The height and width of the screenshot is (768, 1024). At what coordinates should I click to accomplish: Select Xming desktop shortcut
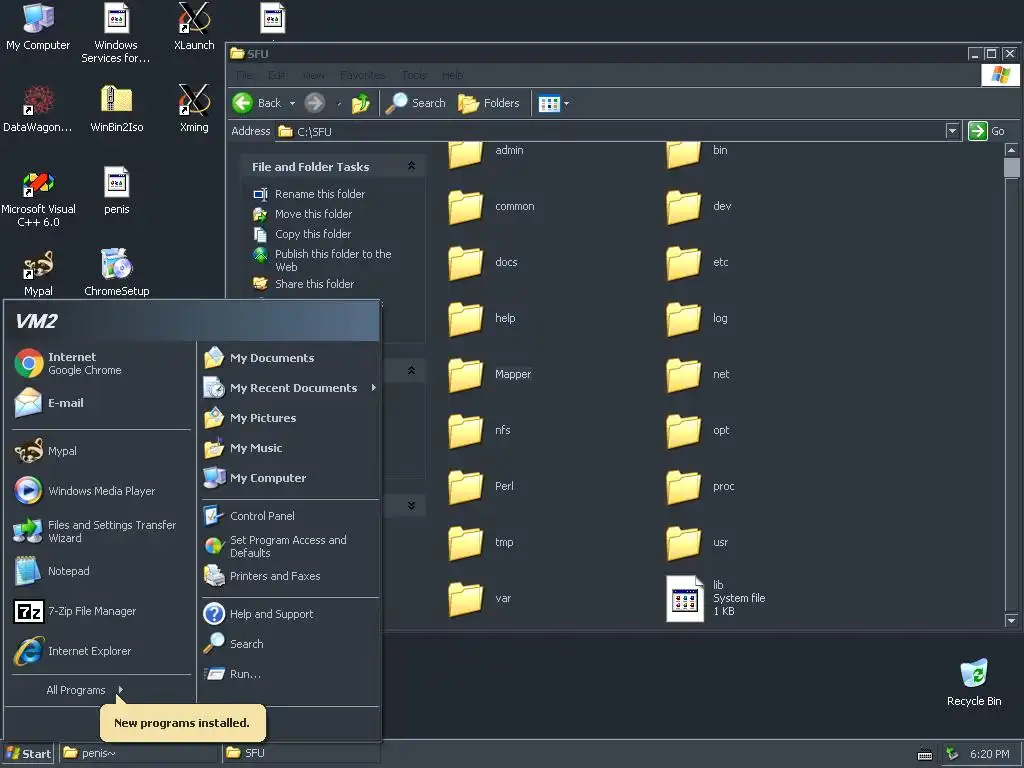(194, 108)
